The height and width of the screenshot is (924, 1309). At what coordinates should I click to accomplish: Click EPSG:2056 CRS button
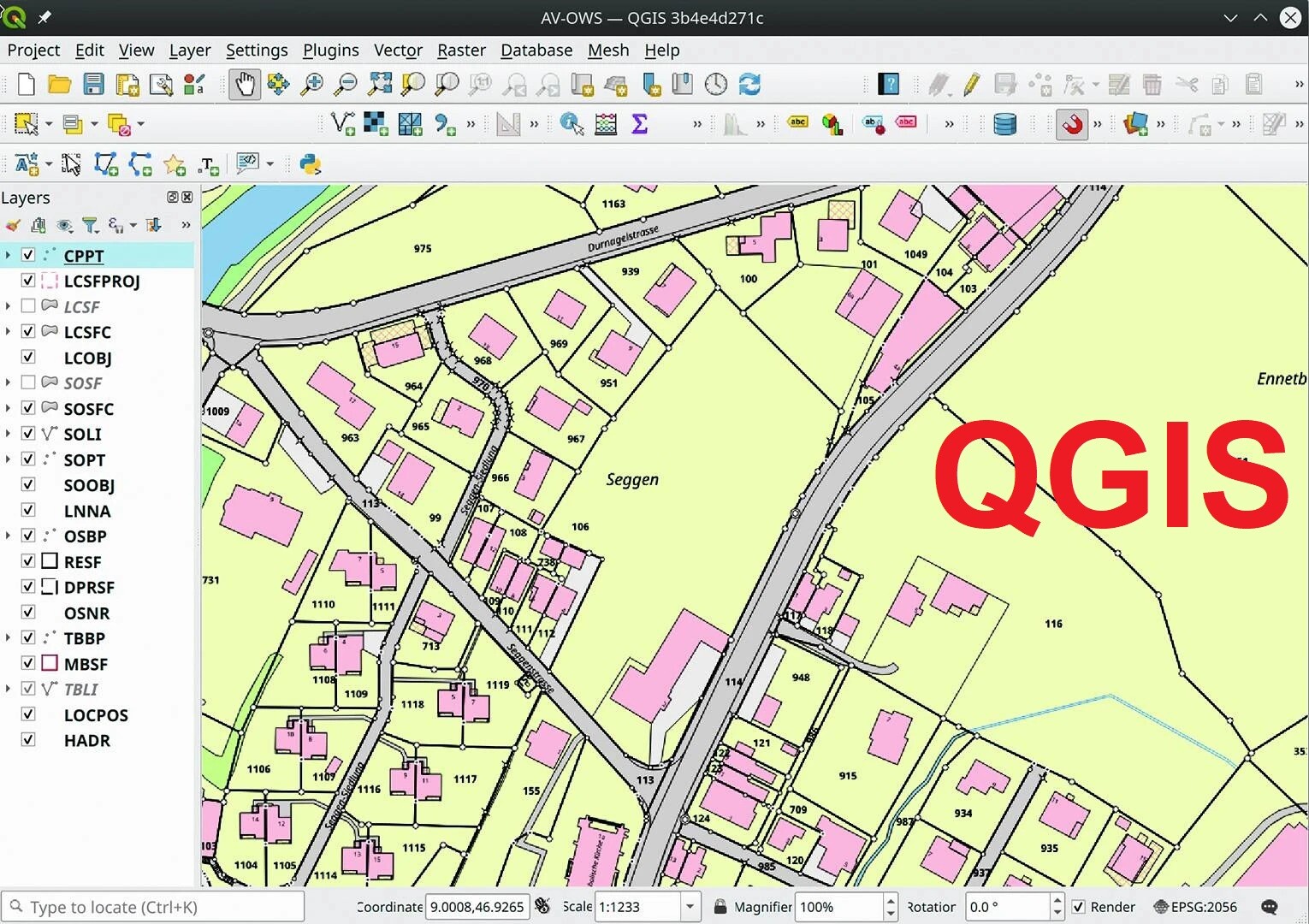pyautogui.click(x=1195, y=907)
